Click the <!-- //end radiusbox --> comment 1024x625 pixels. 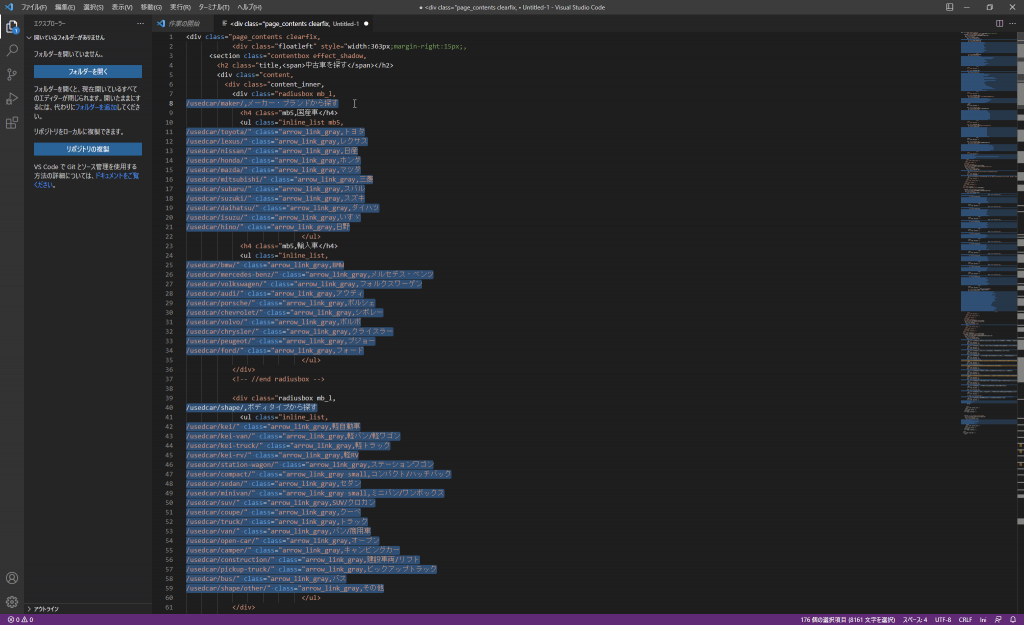pos(278,379)
